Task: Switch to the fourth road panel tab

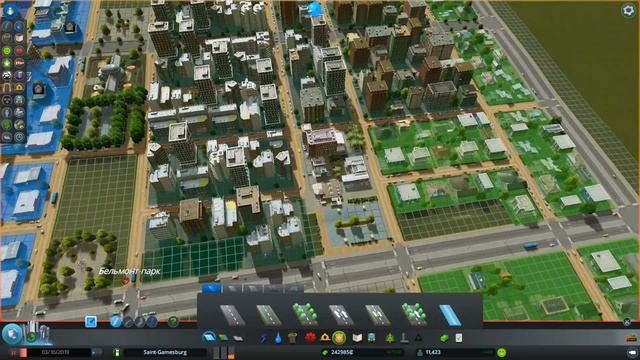Action: 273,289
